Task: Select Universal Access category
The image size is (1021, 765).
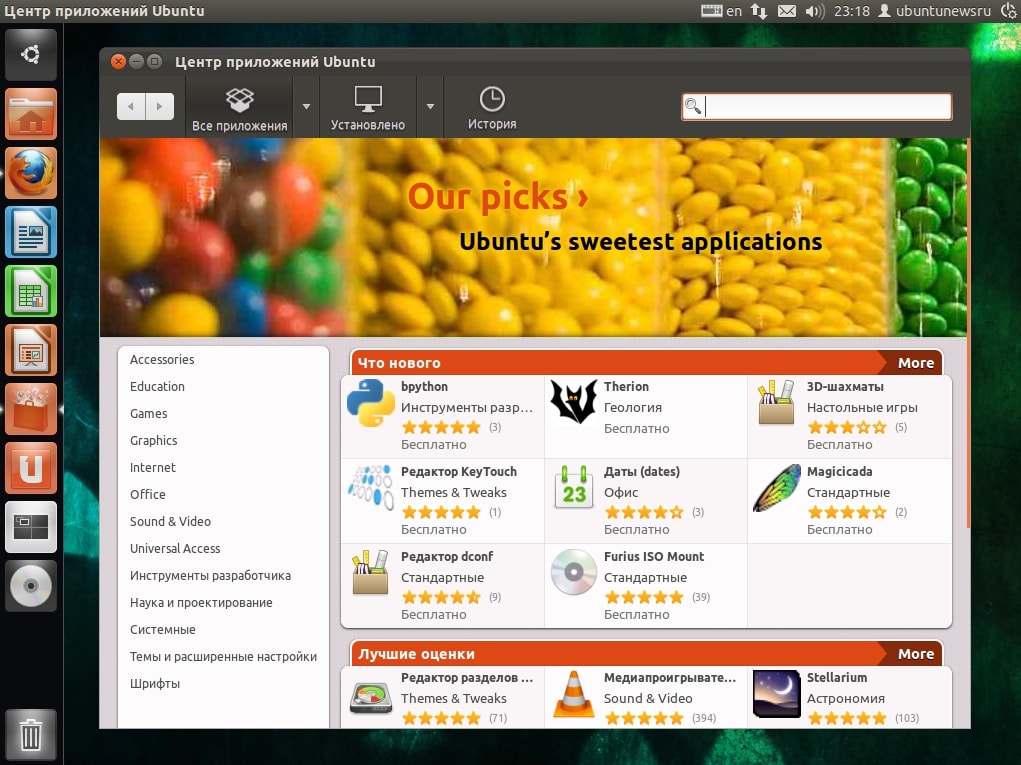Action: tap(175, 549)
